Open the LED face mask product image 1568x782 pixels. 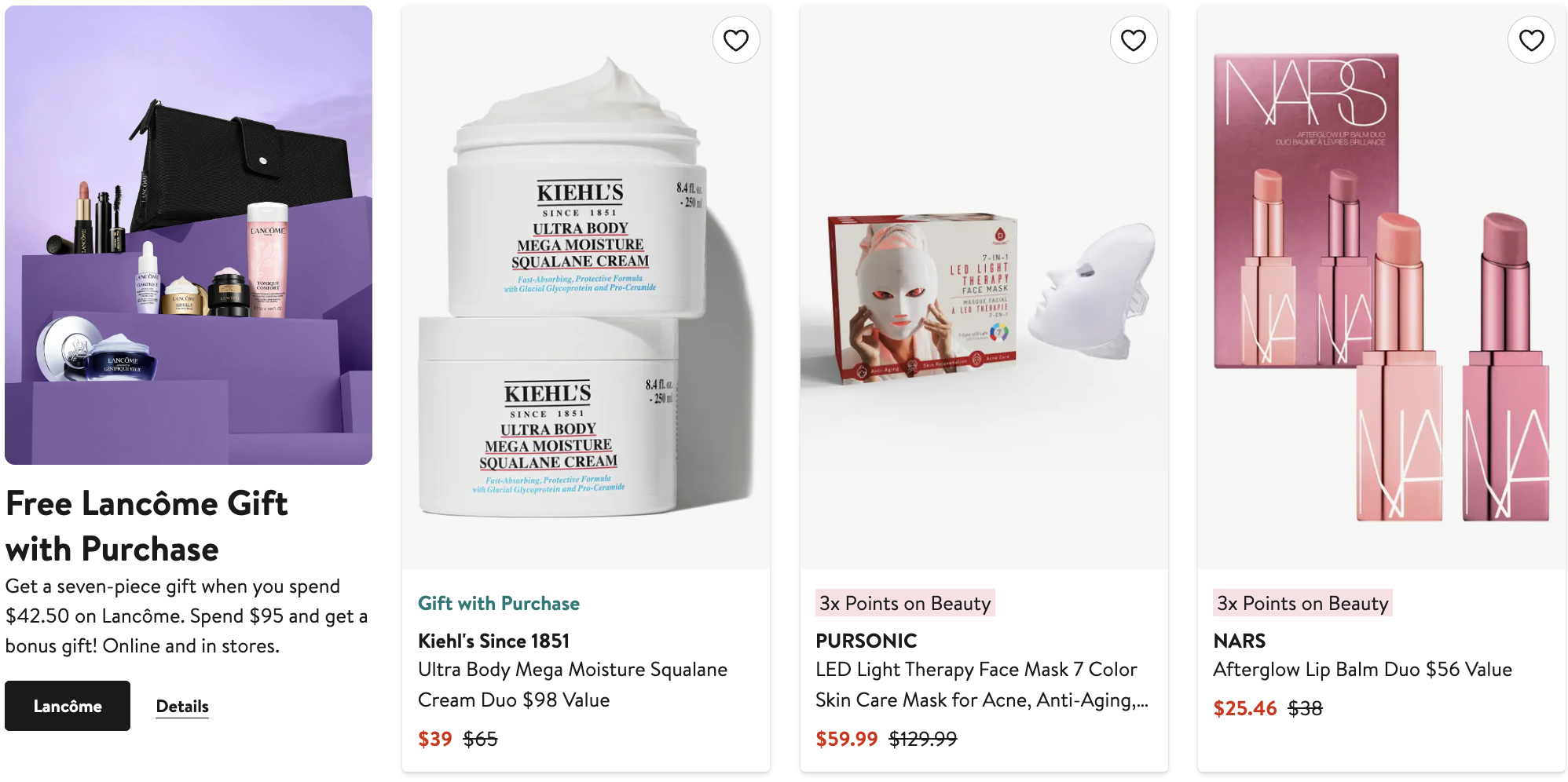(984, 287)
